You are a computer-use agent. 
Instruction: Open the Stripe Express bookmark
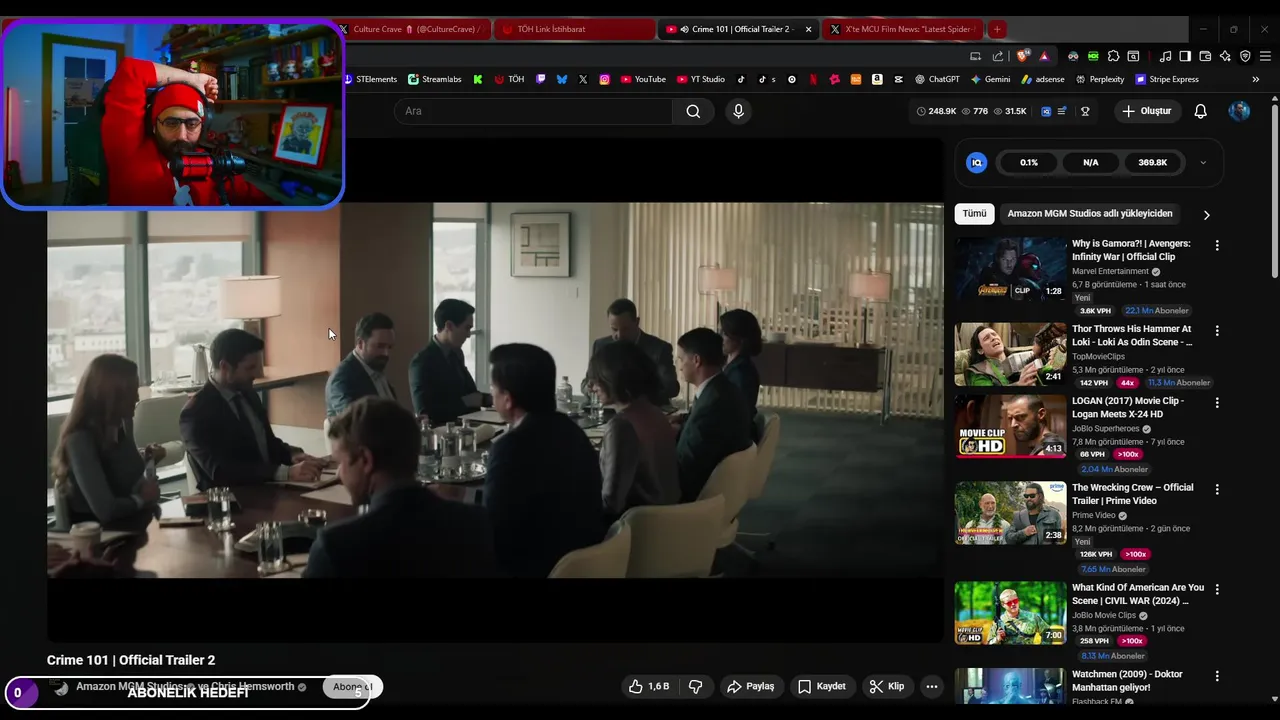click(x=1166, y=79)
